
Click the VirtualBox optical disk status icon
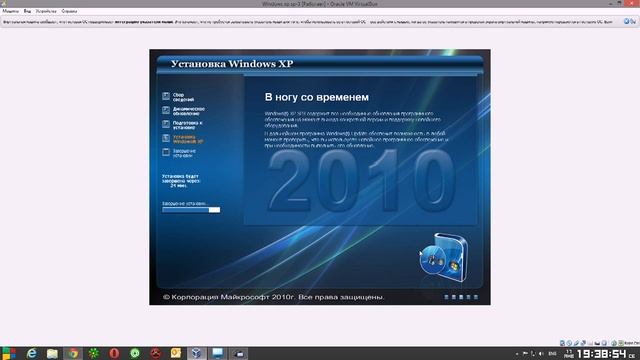(569, 343)
